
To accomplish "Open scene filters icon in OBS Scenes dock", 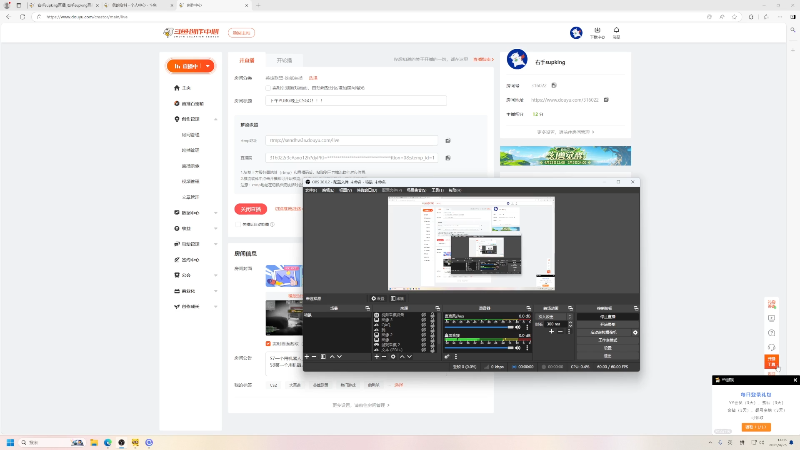I will point(323,357).
